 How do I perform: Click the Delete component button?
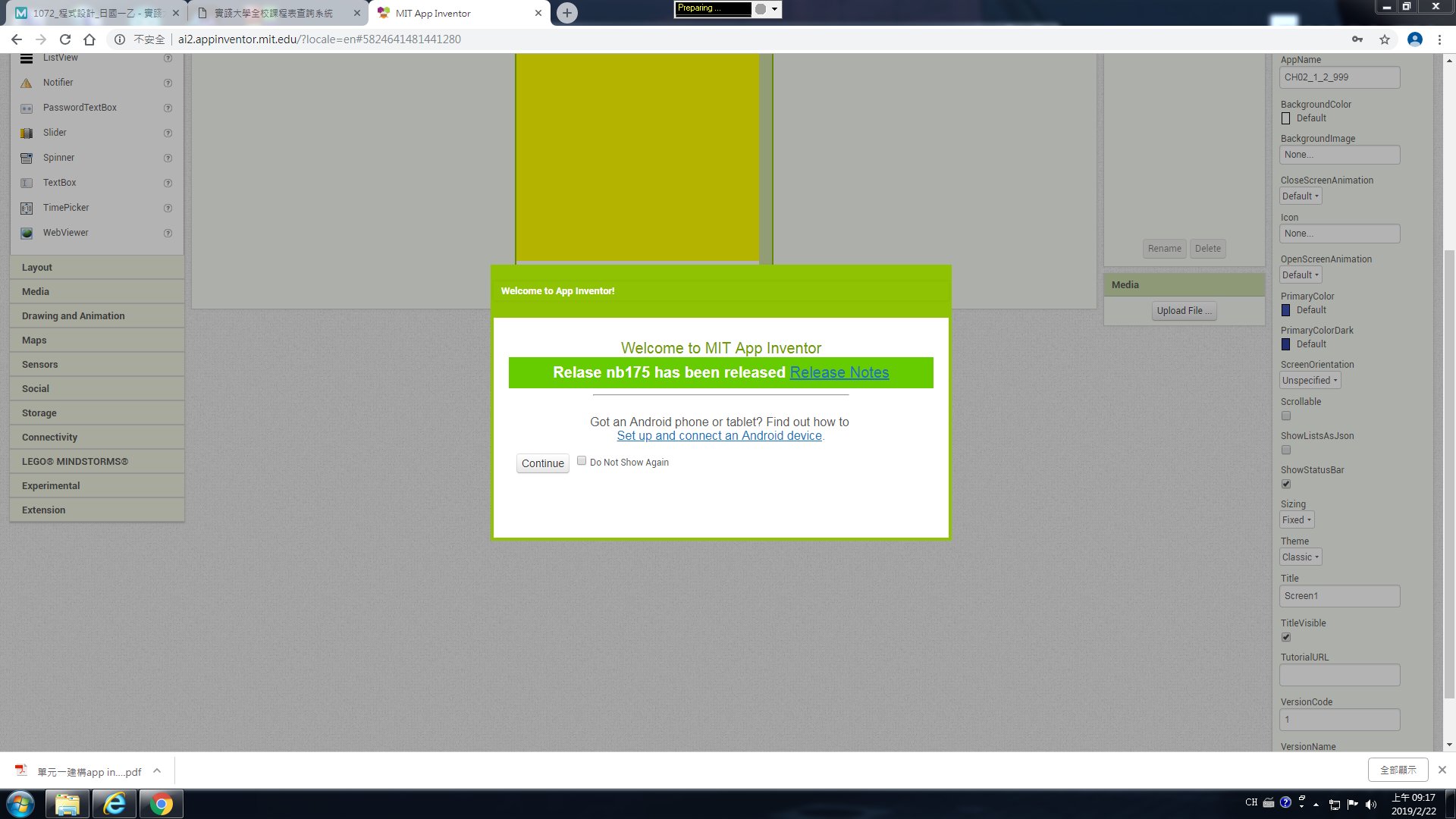(1208, 249)
